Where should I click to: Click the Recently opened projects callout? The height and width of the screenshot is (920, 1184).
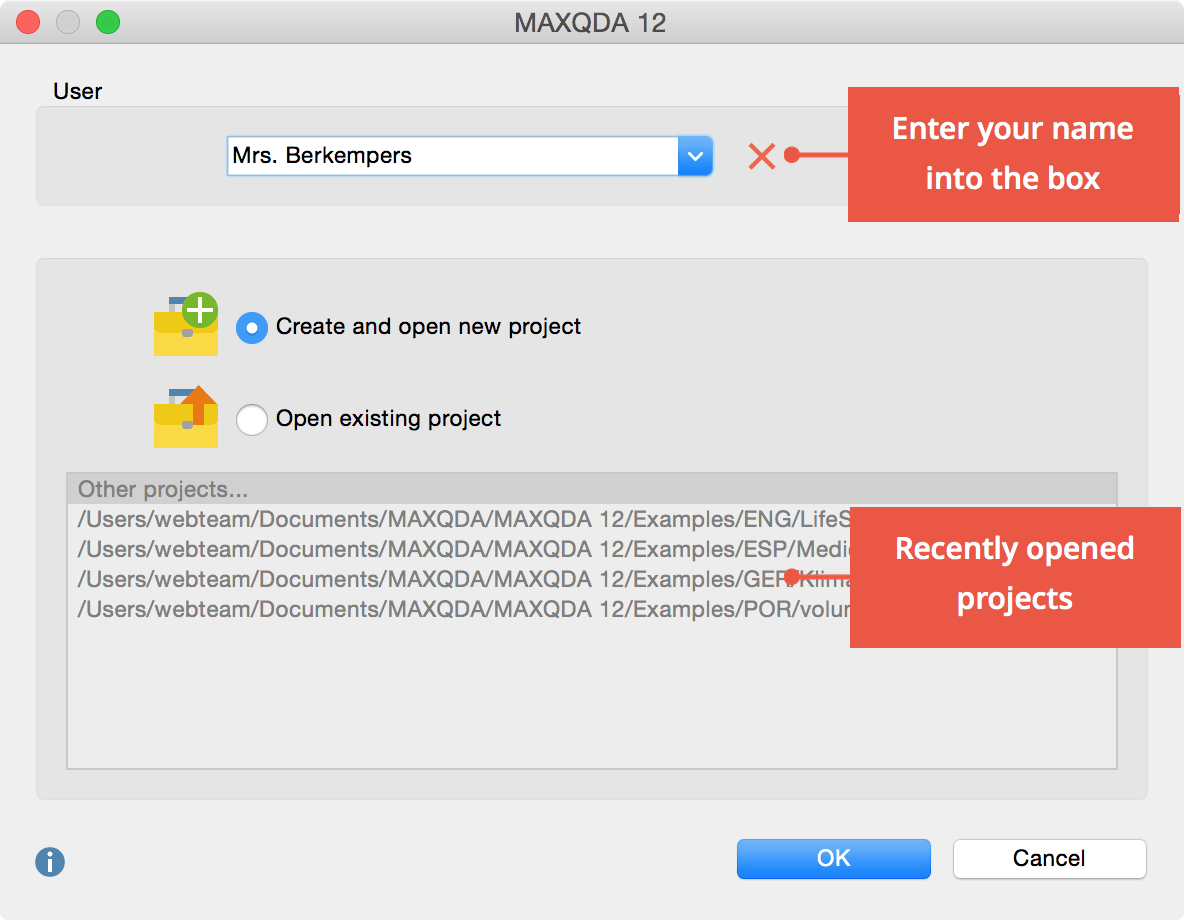1014,574
